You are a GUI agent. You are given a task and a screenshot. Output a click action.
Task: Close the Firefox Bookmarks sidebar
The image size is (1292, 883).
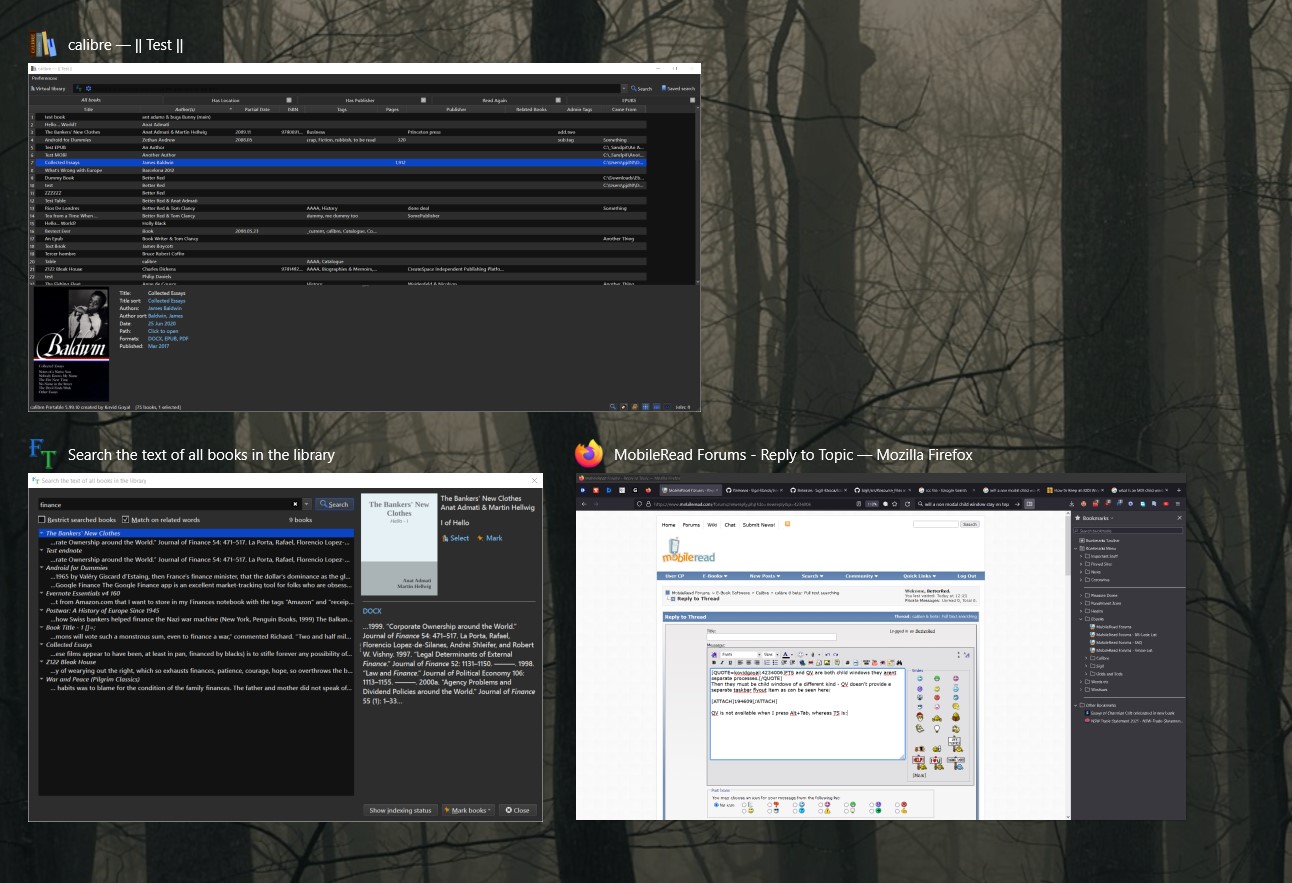(1179, 518)
